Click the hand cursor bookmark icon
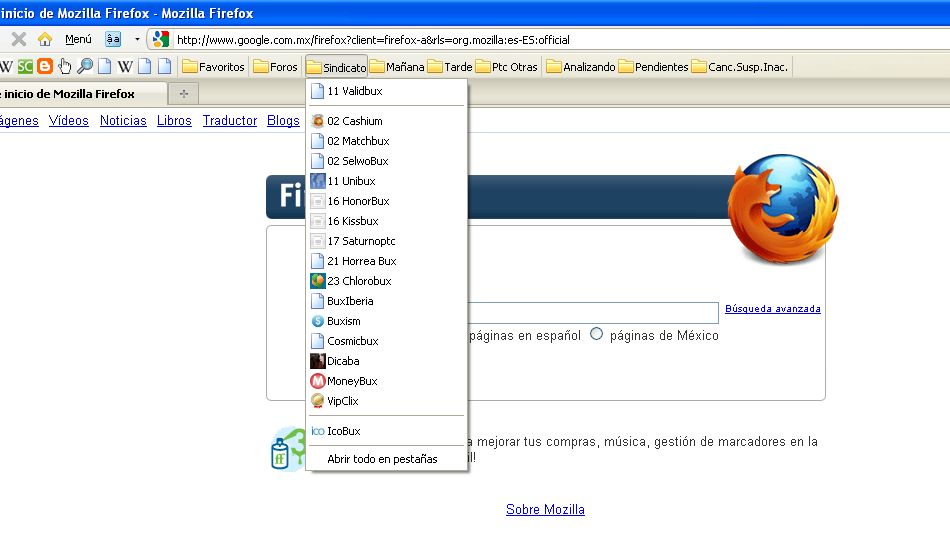Image resolution: width=950 pixels, height=547 pixels. click(x=65, y=67)
